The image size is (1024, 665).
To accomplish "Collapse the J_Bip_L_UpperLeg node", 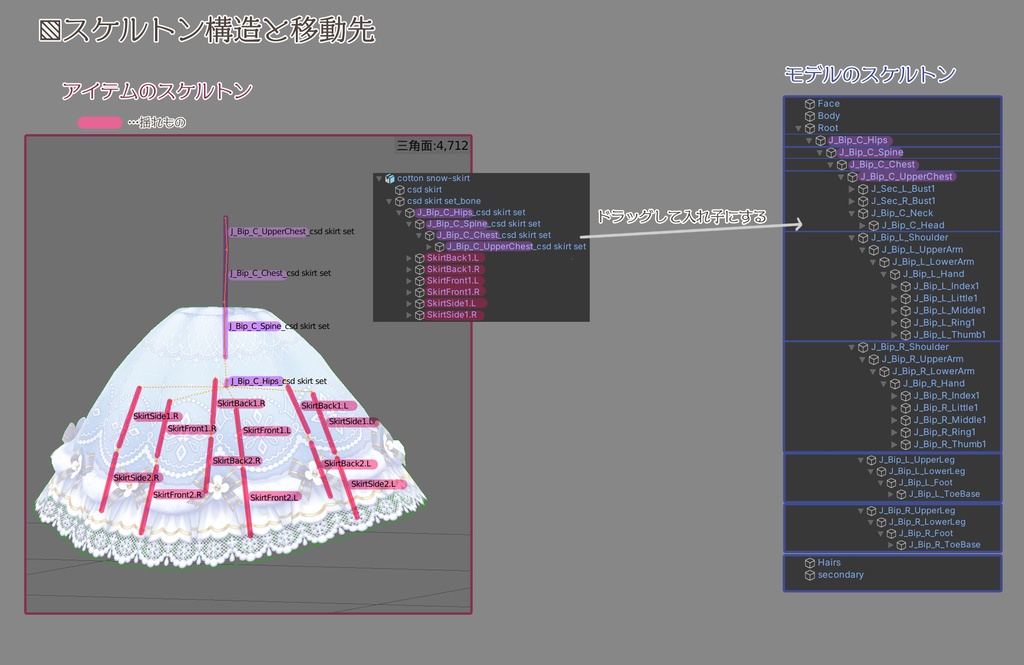I will point(861,461).
